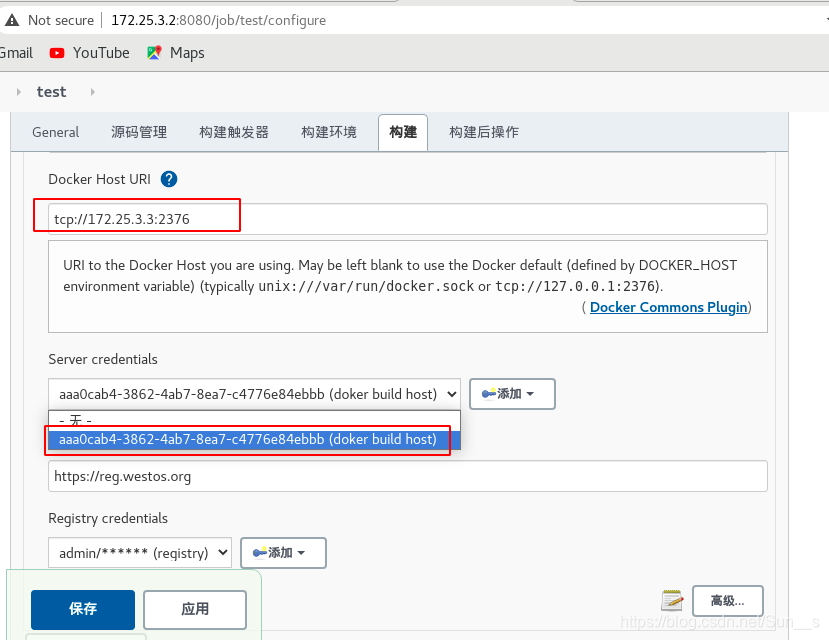Switch to the General tab
829x640 pixels.
click(56, 132)
